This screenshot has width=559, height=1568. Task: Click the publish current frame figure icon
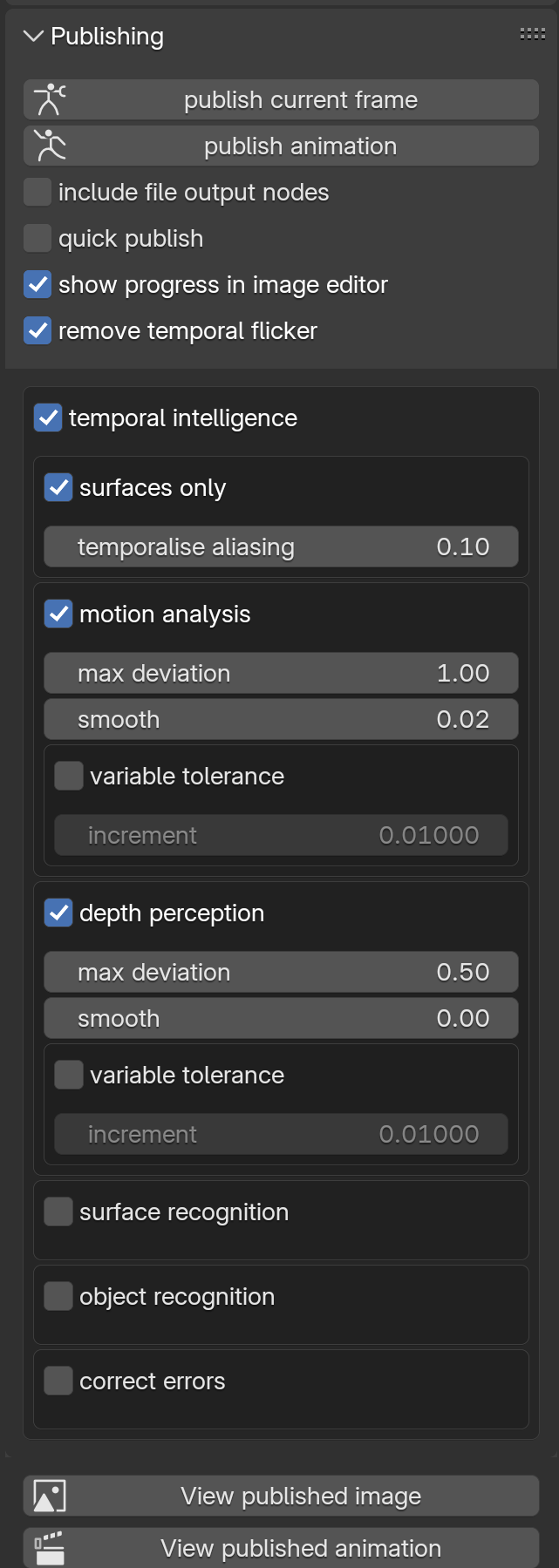pyautogui.click(x=50, y=100)
